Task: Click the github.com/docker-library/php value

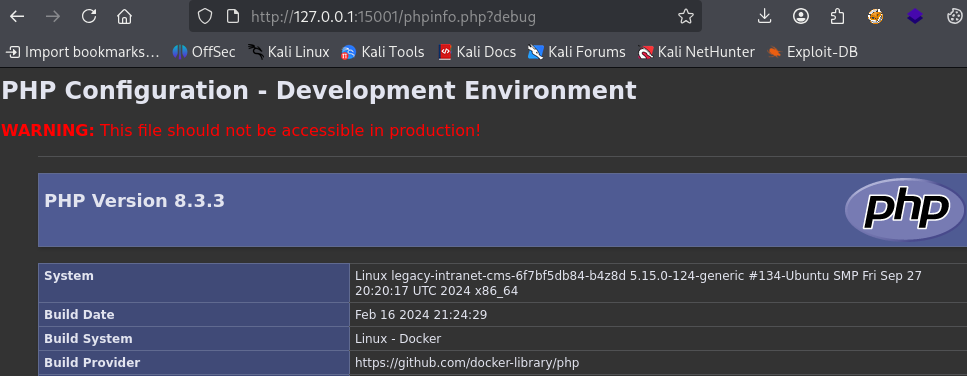Action: 467,362
